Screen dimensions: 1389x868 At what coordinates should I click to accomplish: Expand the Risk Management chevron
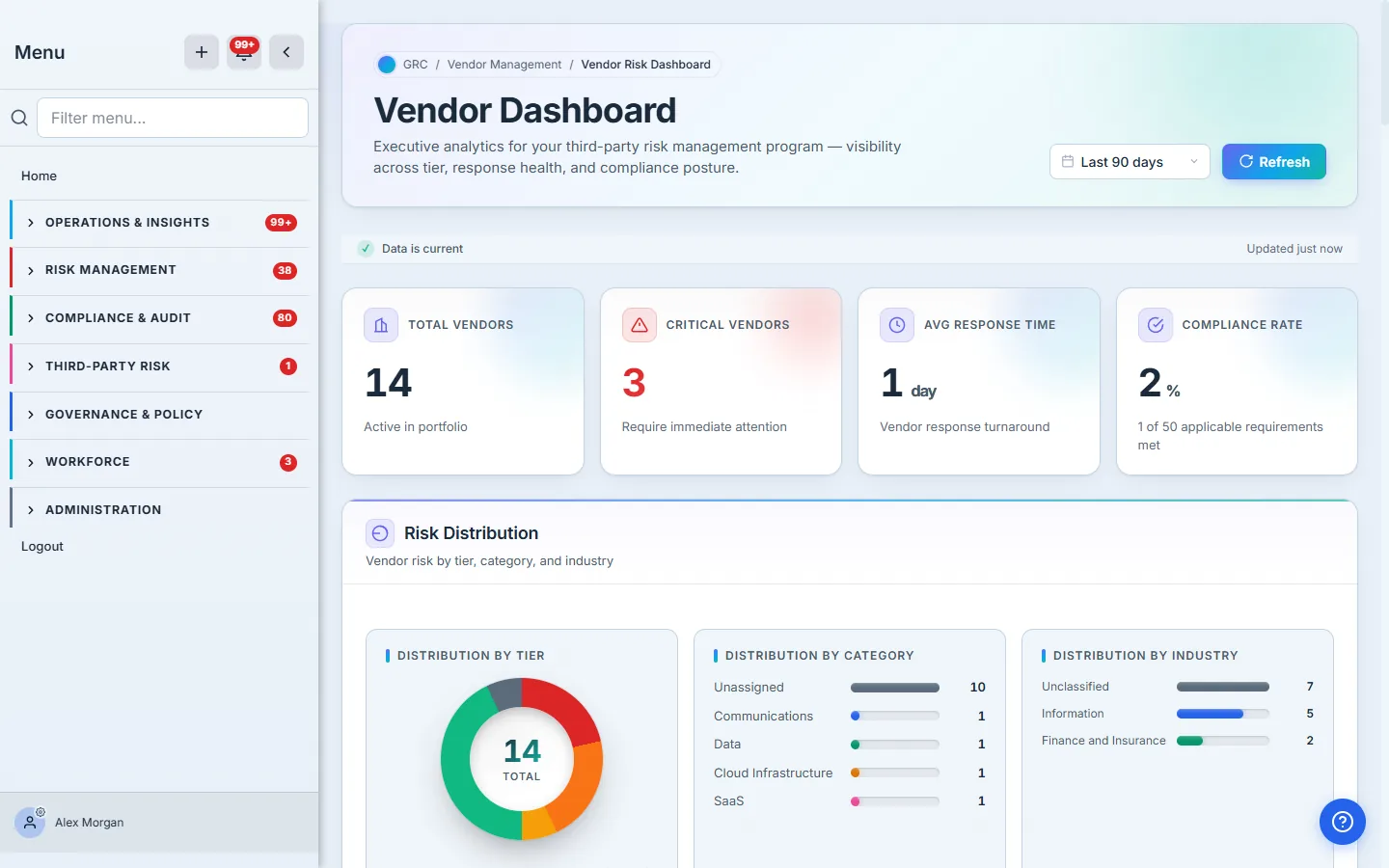31,271
